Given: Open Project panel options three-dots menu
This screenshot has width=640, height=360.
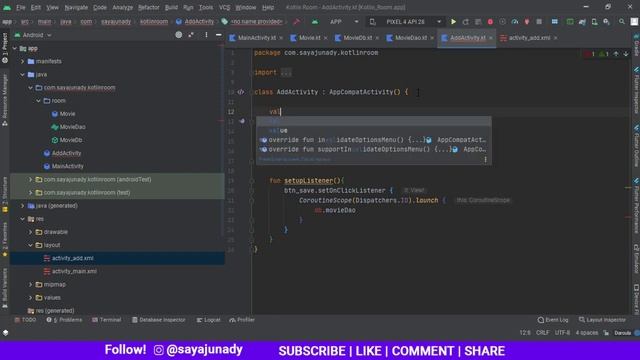Looking at the screenshot, I should [206, 35].
